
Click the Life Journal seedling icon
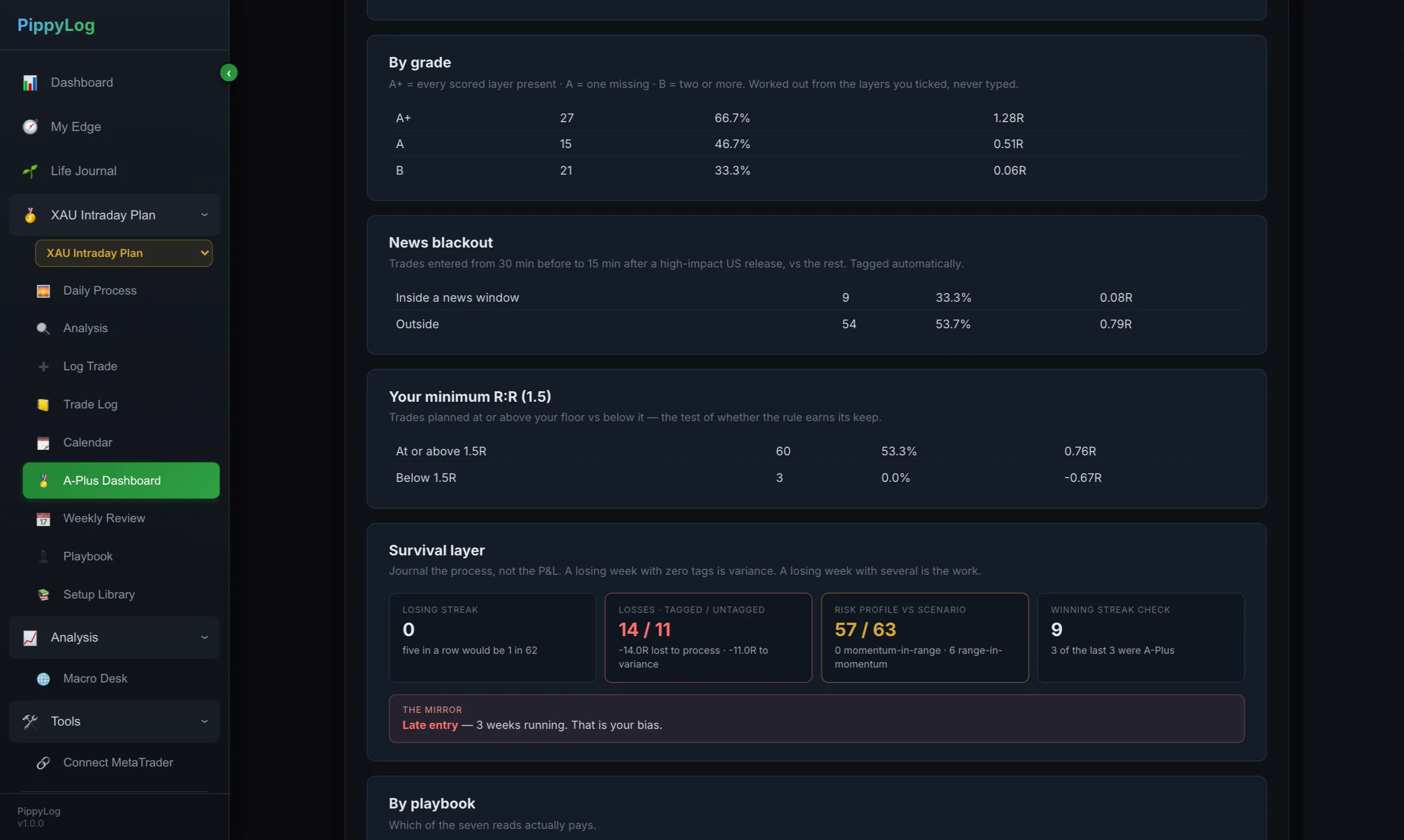[x=30, y=171]
